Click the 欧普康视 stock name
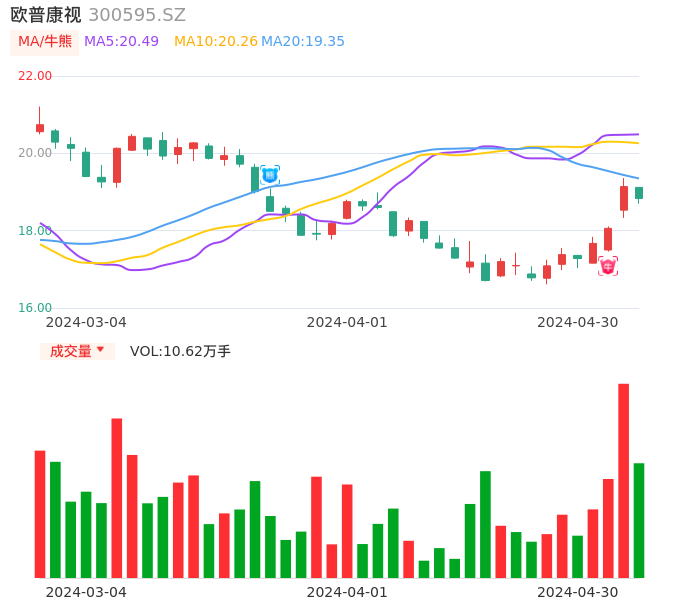This screenshot has width=686, height=606. tap(44, 15)
